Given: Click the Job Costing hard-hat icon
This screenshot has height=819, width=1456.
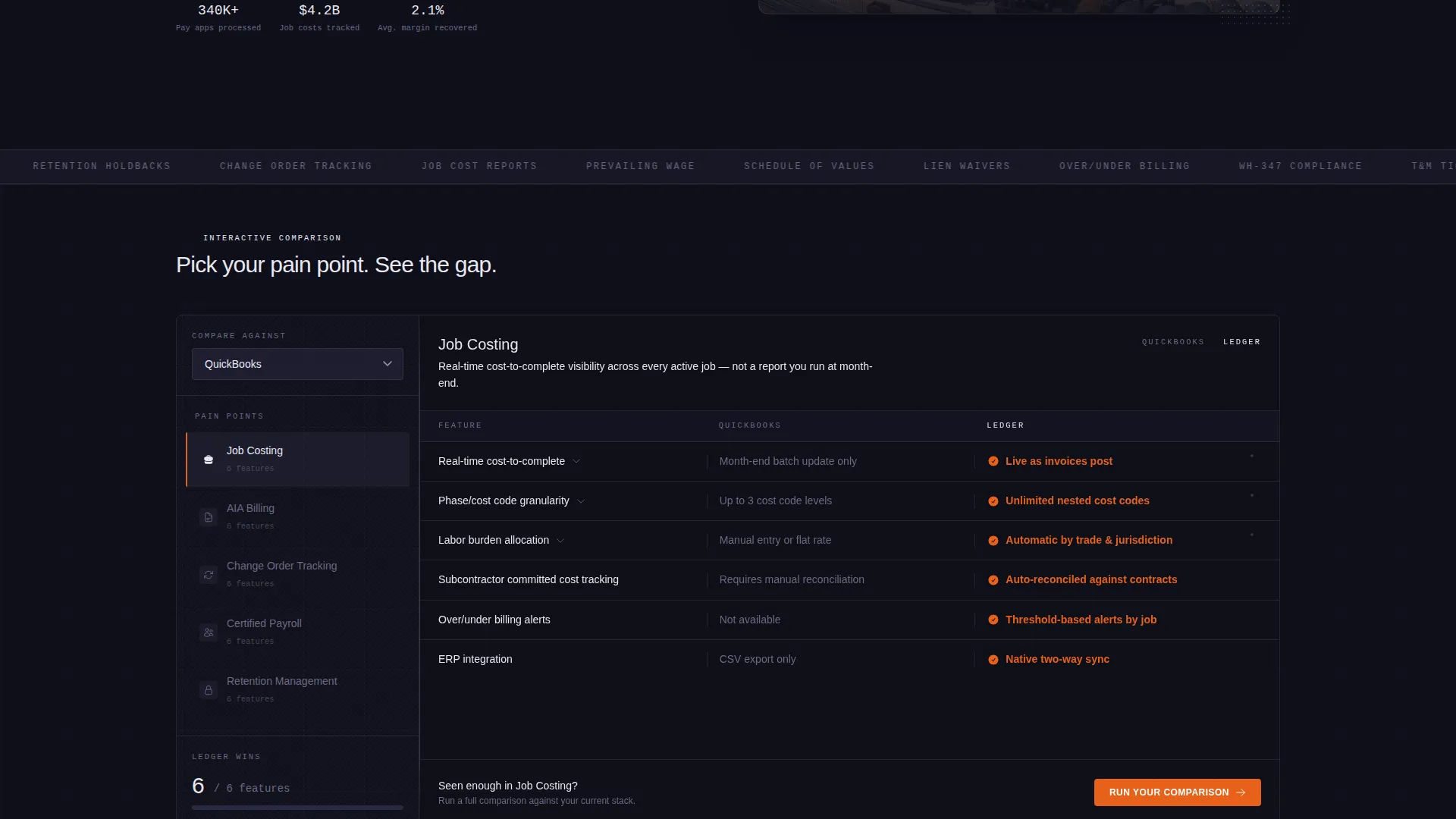Looking at the screenshot, I should [x=209, y=460].
